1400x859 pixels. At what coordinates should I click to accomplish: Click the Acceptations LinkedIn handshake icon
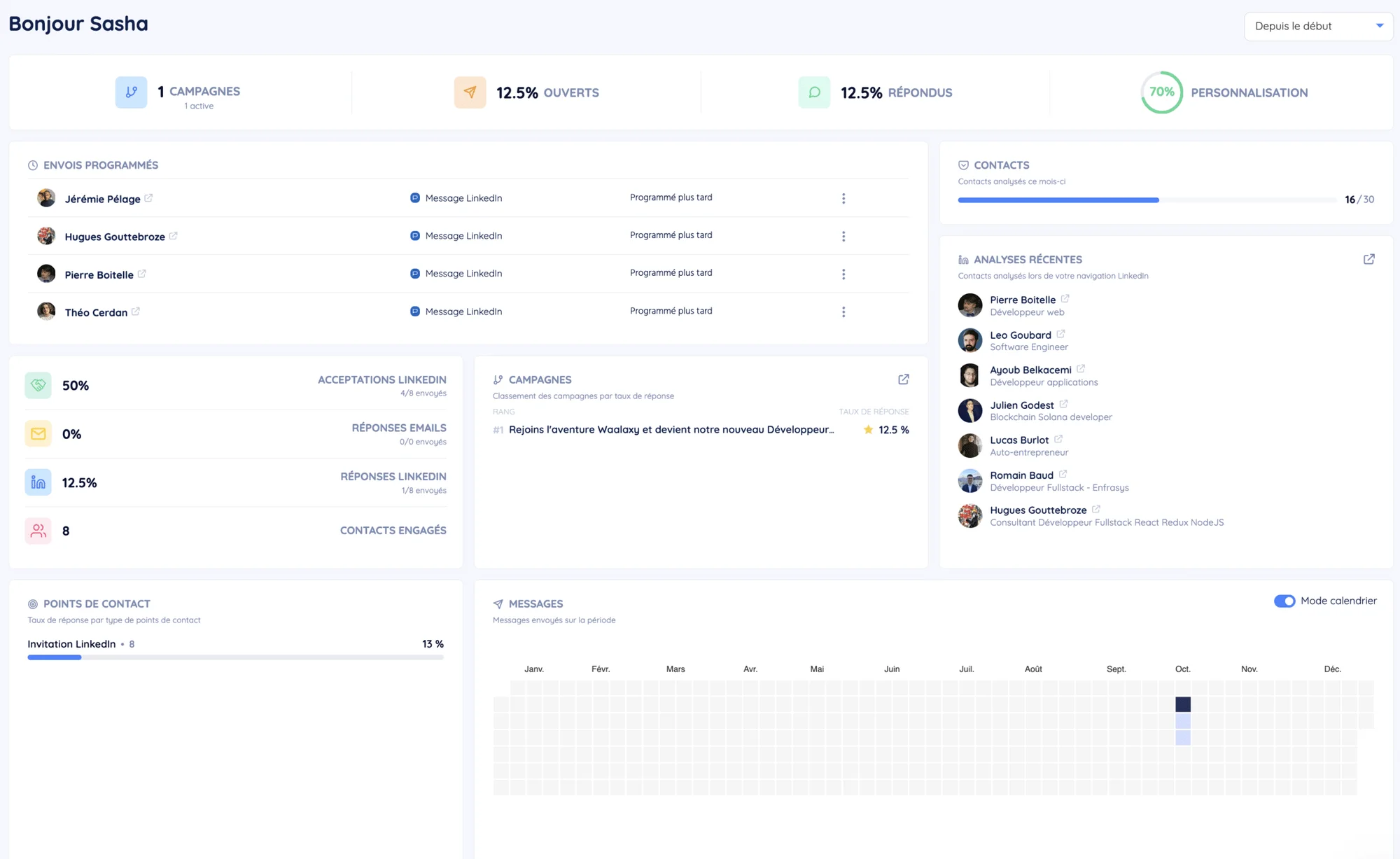point(38,385)
